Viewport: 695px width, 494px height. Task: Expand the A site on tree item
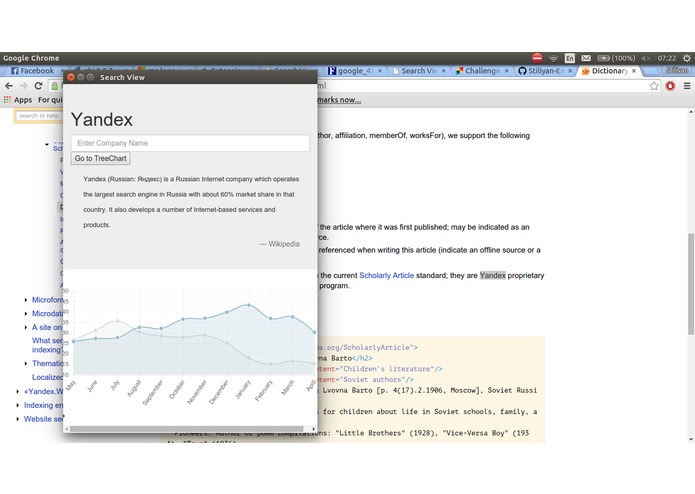pos(26,327)
